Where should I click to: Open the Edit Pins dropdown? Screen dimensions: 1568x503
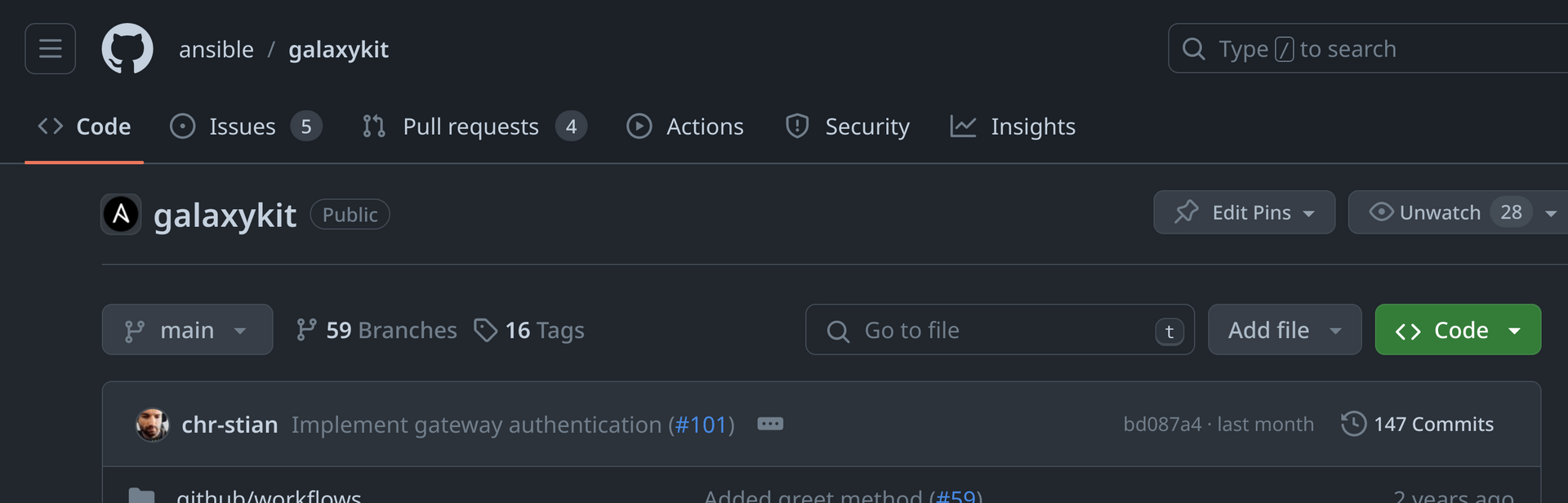pyautogui.click(x=1244, y=212)
